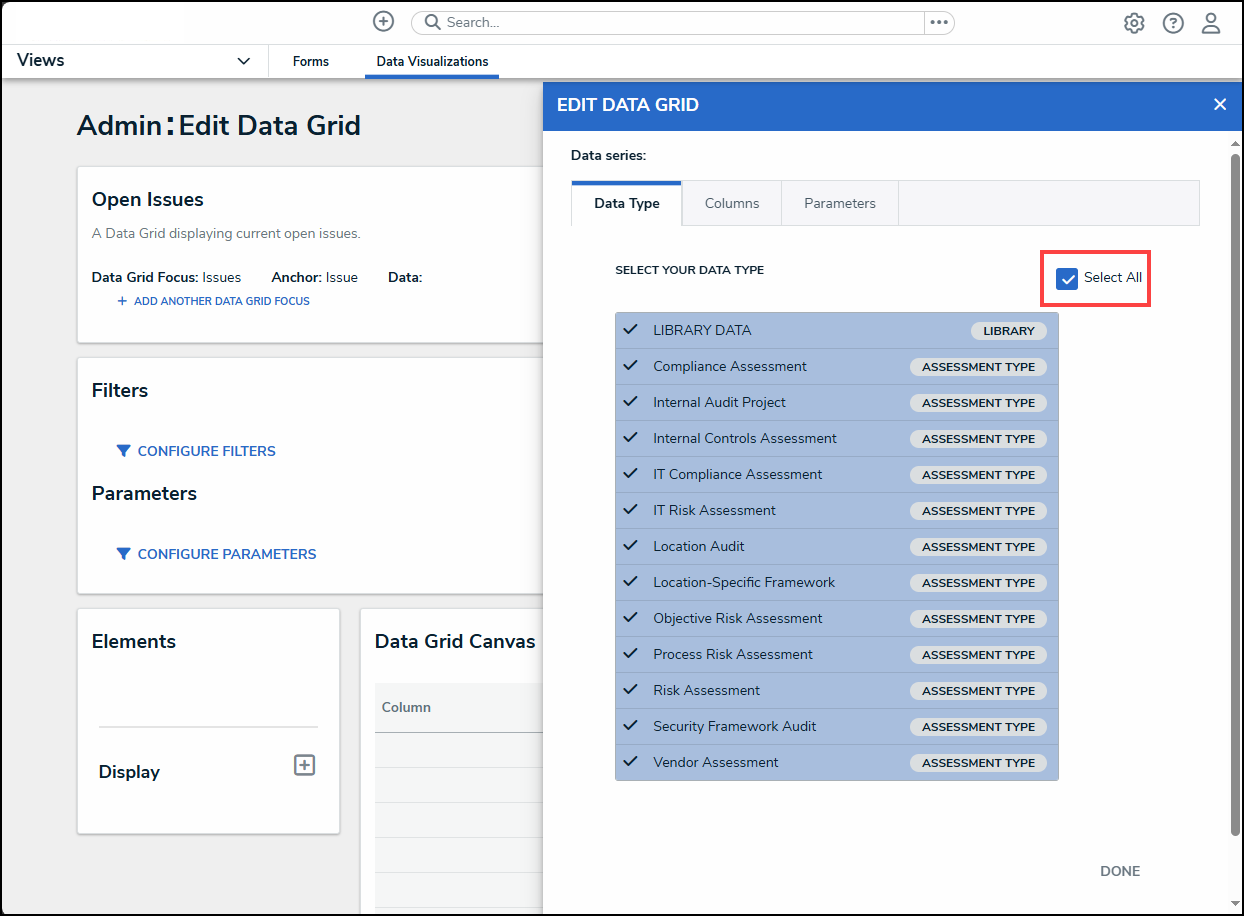Click the search options ellipsis icon
This screenshot has width=1244, height=916.
tap(938, 22)
